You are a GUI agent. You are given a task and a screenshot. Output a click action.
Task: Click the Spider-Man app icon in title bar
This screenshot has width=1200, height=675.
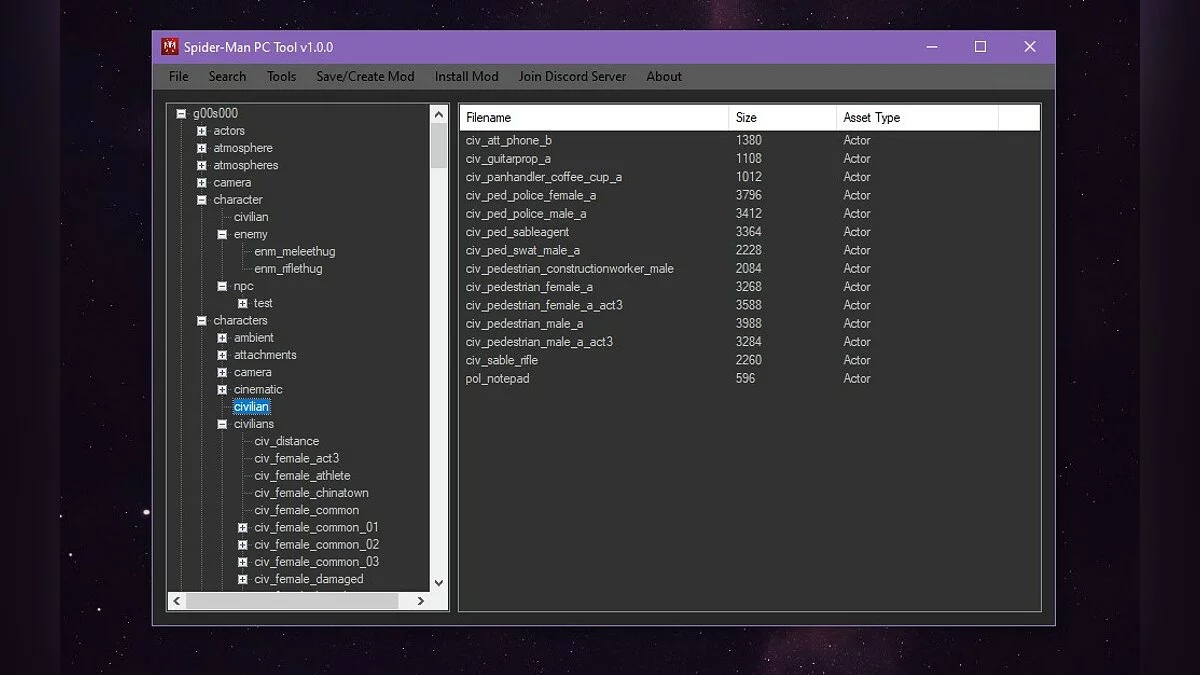[170, 47]
